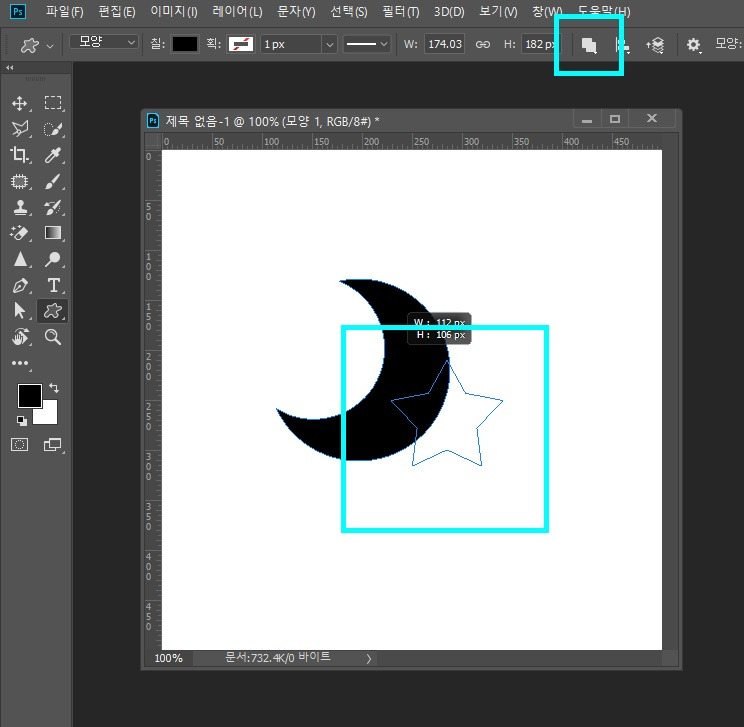Toggle the width-height link icon
This screenshot has height=727, width=744.
tap(483, 44)
